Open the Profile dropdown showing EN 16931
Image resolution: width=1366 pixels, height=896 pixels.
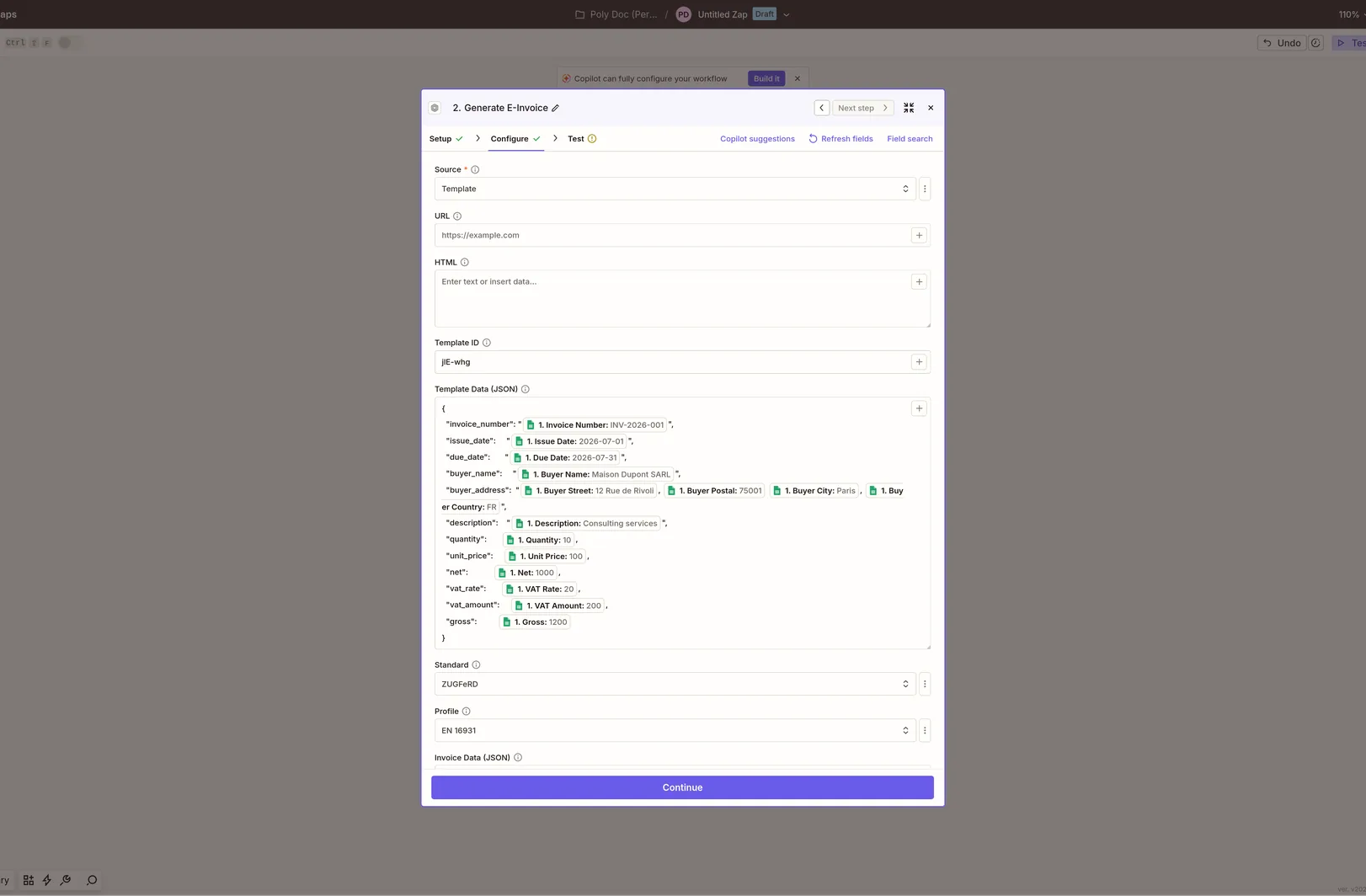(x=675, y=730)
